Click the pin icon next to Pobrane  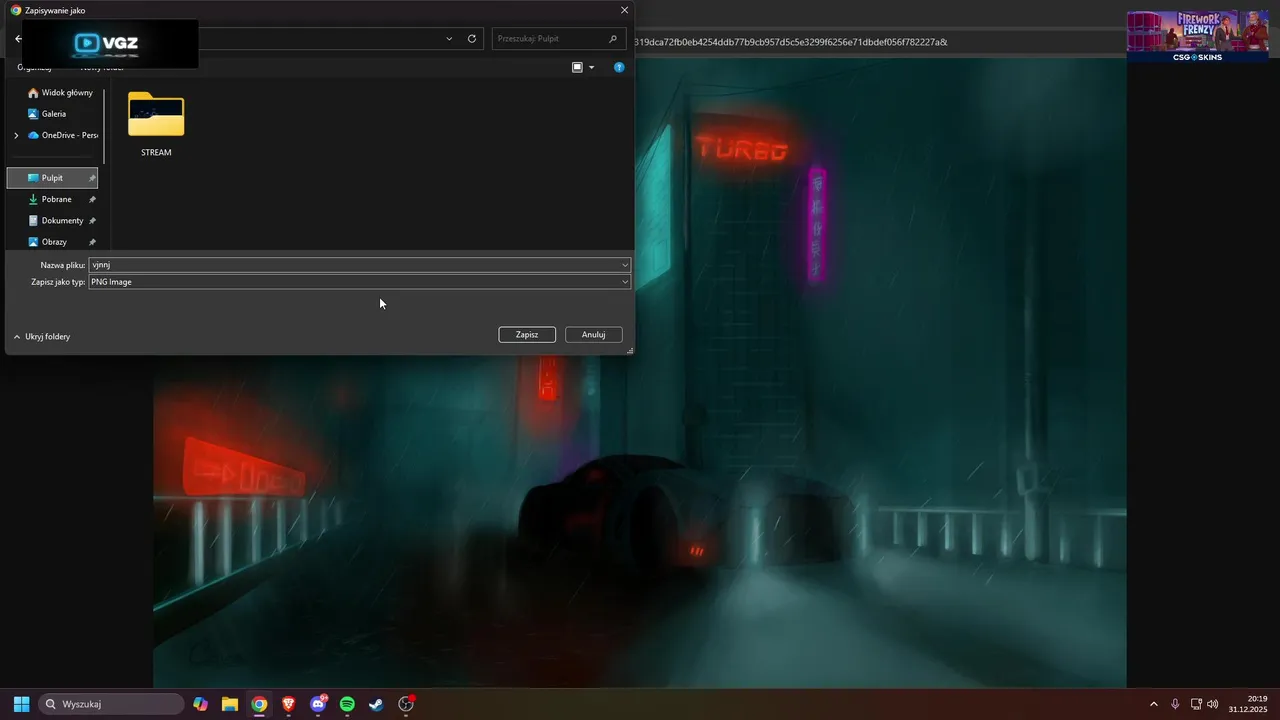point(92,199)
